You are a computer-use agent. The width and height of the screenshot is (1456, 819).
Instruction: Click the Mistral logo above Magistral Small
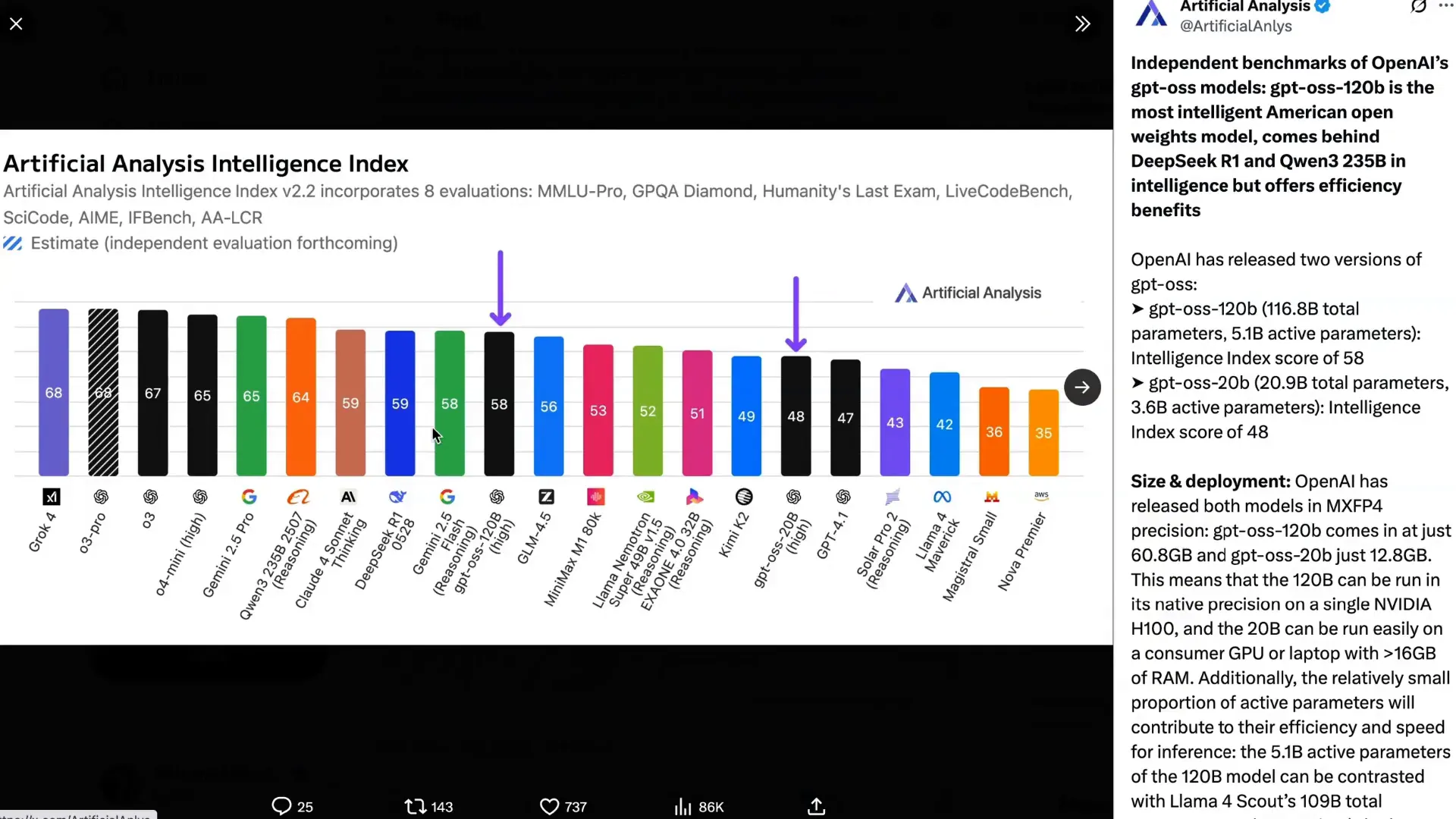coord(992,497)
